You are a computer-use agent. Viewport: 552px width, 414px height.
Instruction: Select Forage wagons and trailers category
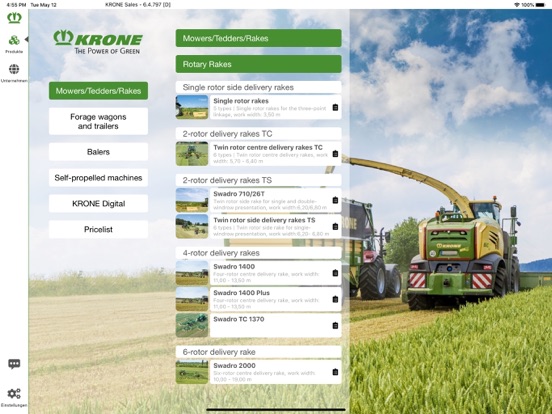[98, 121]
